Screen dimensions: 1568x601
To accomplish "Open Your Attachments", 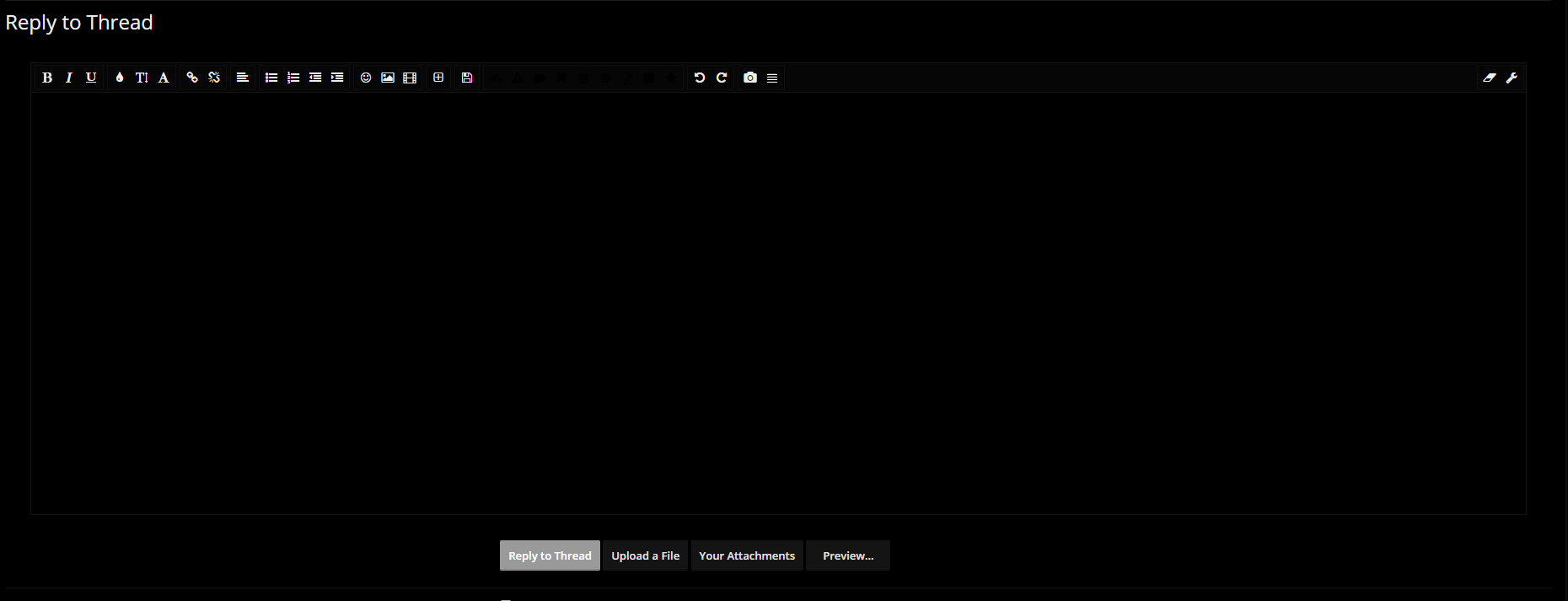I will 747,555.
